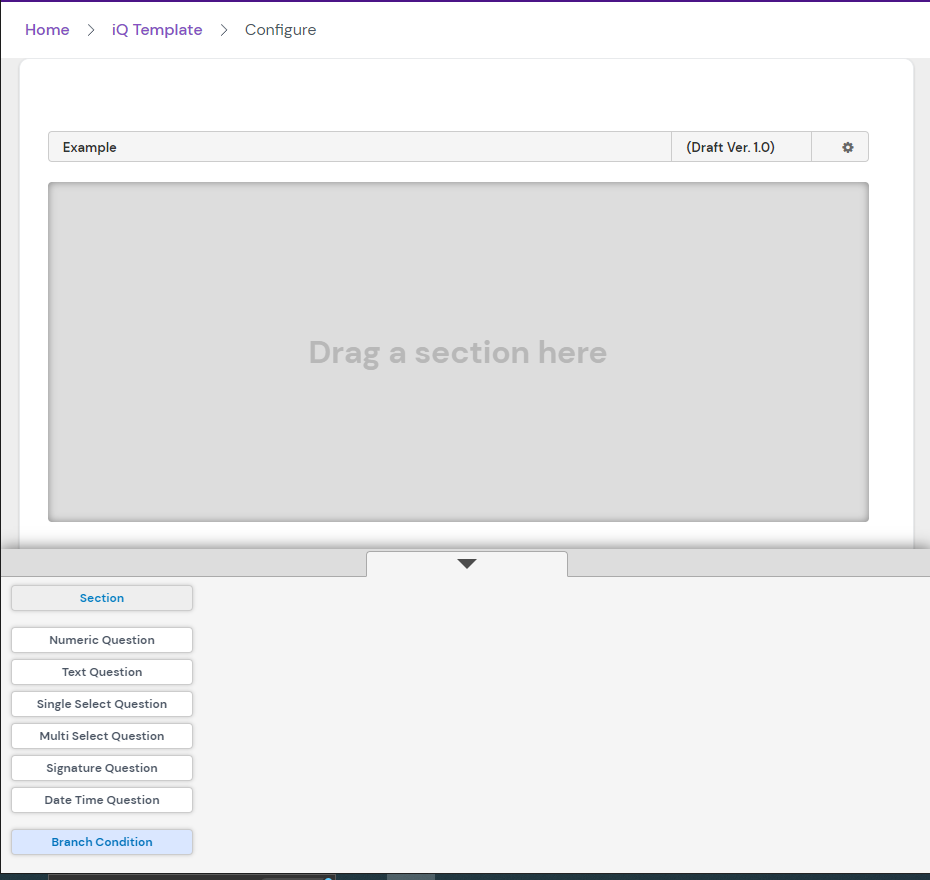930x880 pixels.
Task: Select the Single Select Question component
Action: (x=101, y=703)
